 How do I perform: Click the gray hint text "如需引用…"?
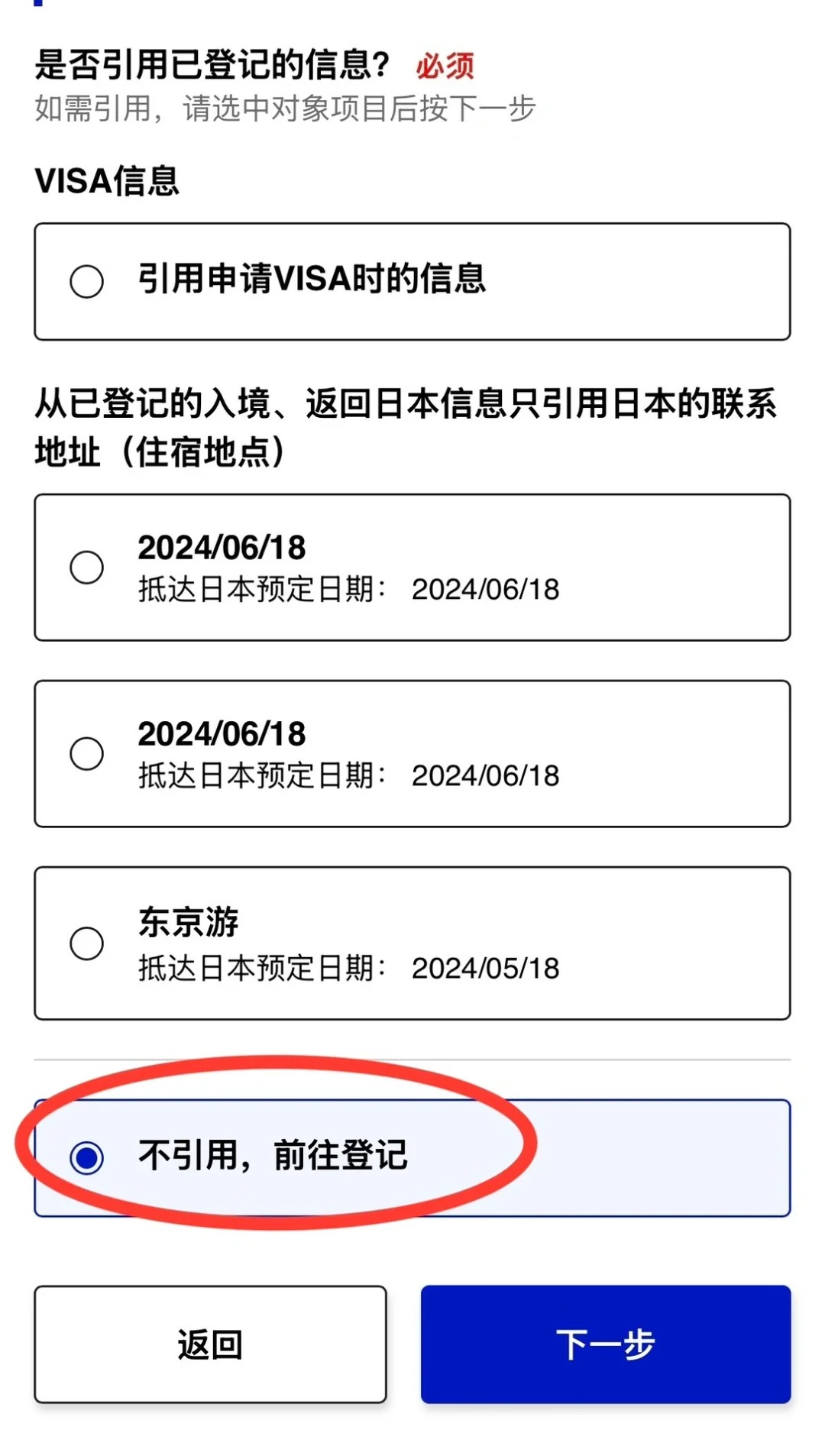point(285,108)
